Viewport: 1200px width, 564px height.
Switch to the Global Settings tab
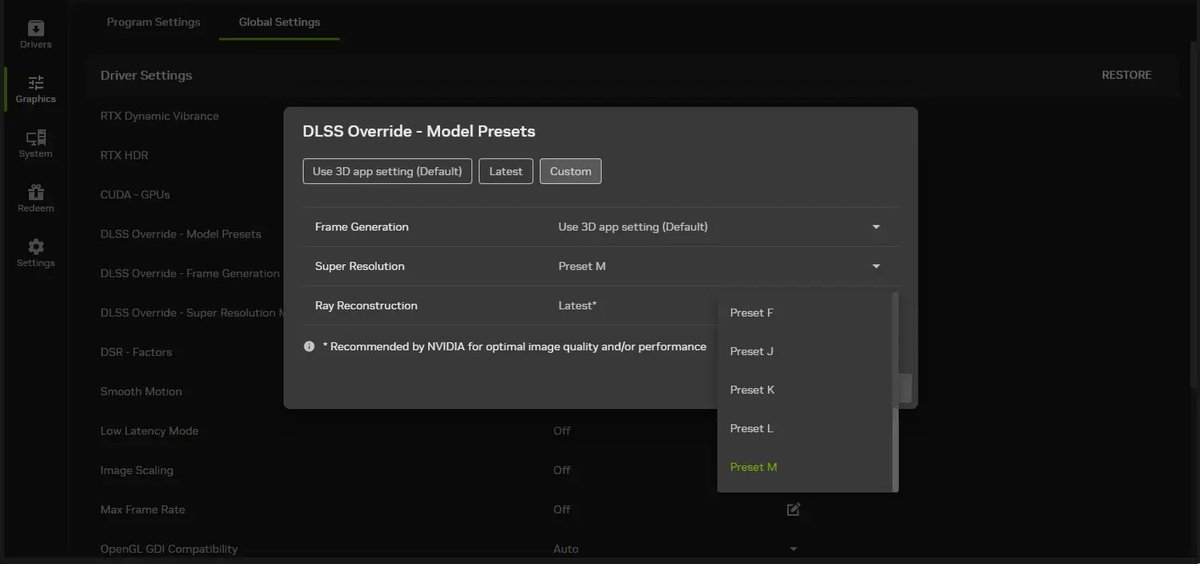(x=279, y=22)
